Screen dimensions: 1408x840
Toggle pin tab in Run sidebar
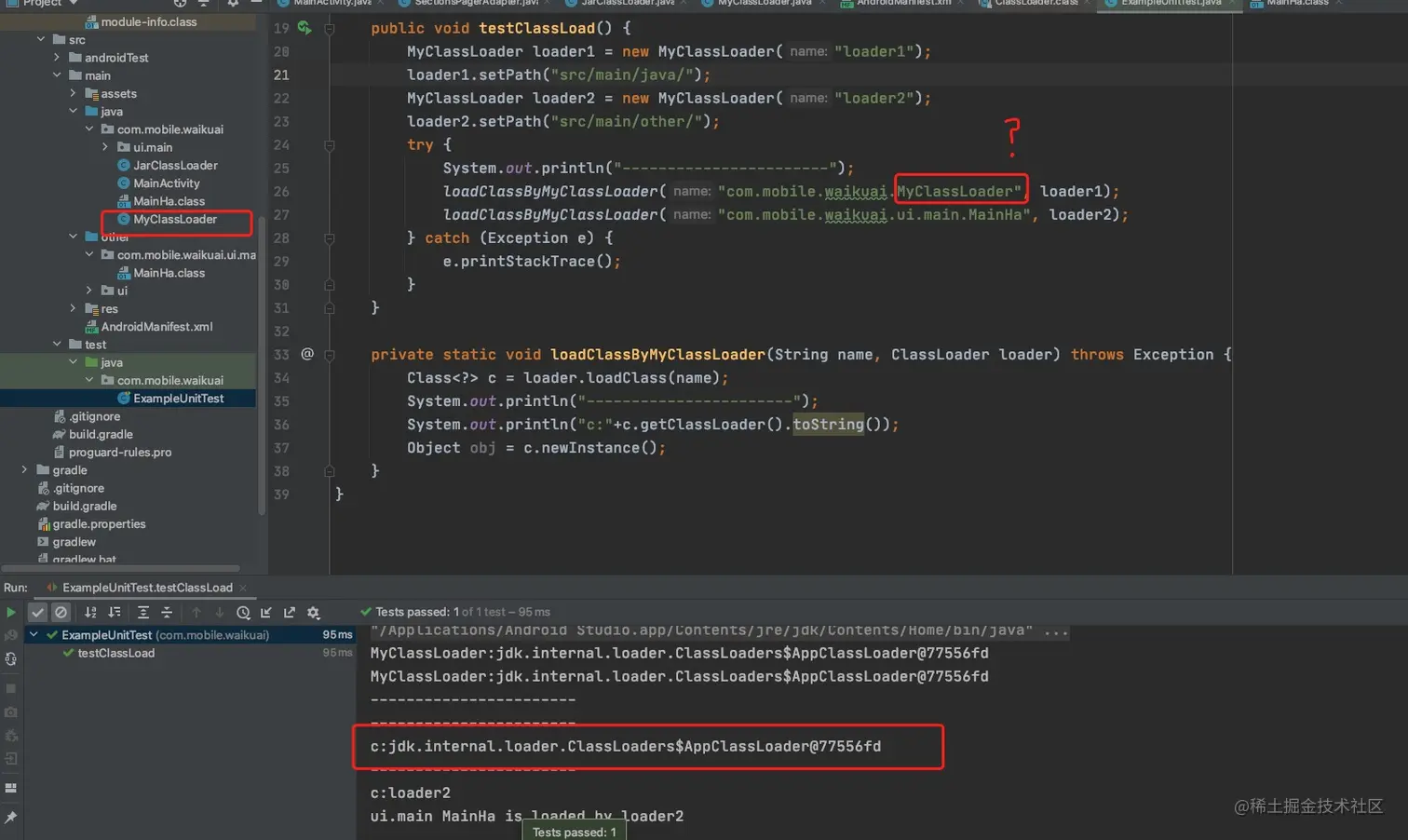[x=11, y=817]
